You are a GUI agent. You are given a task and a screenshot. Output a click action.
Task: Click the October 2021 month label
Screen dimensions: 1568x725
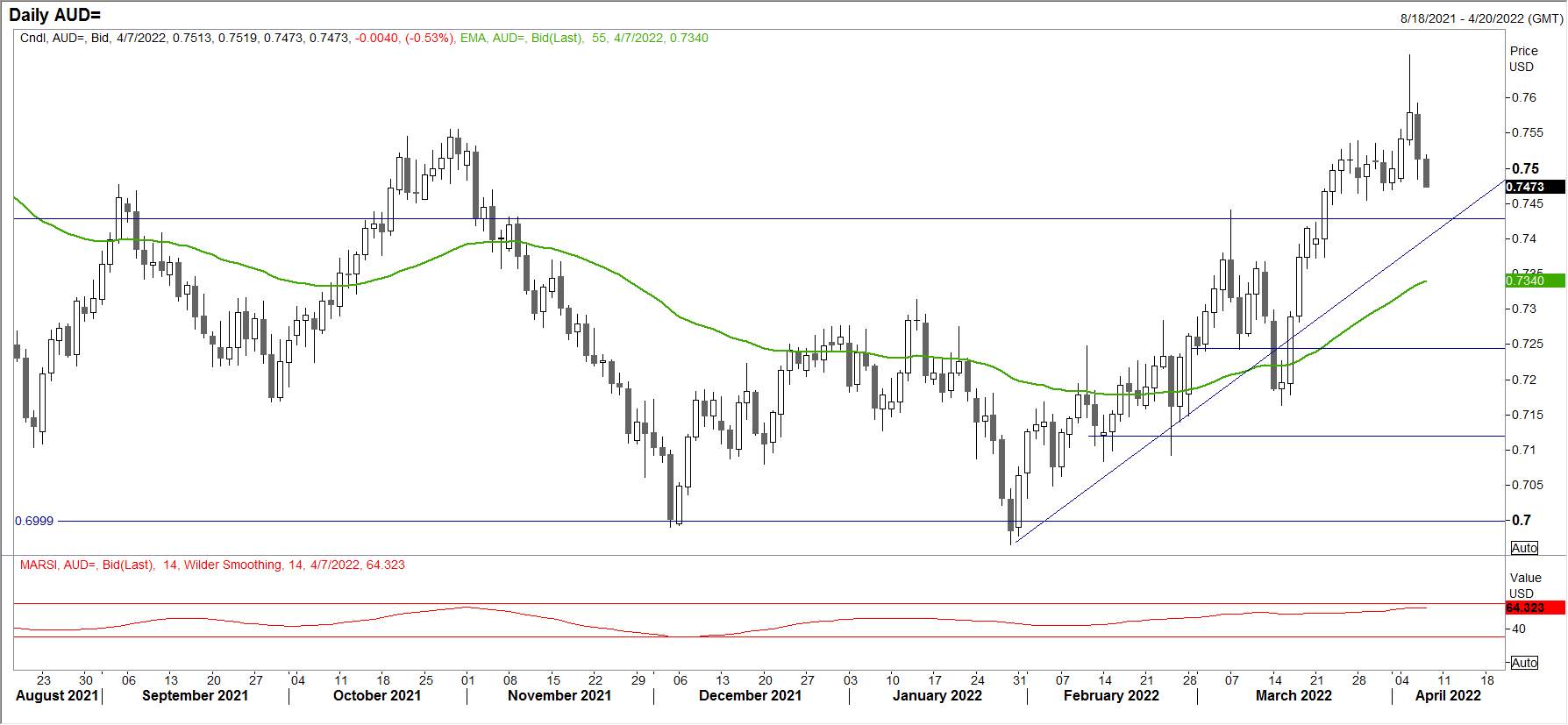377,695
